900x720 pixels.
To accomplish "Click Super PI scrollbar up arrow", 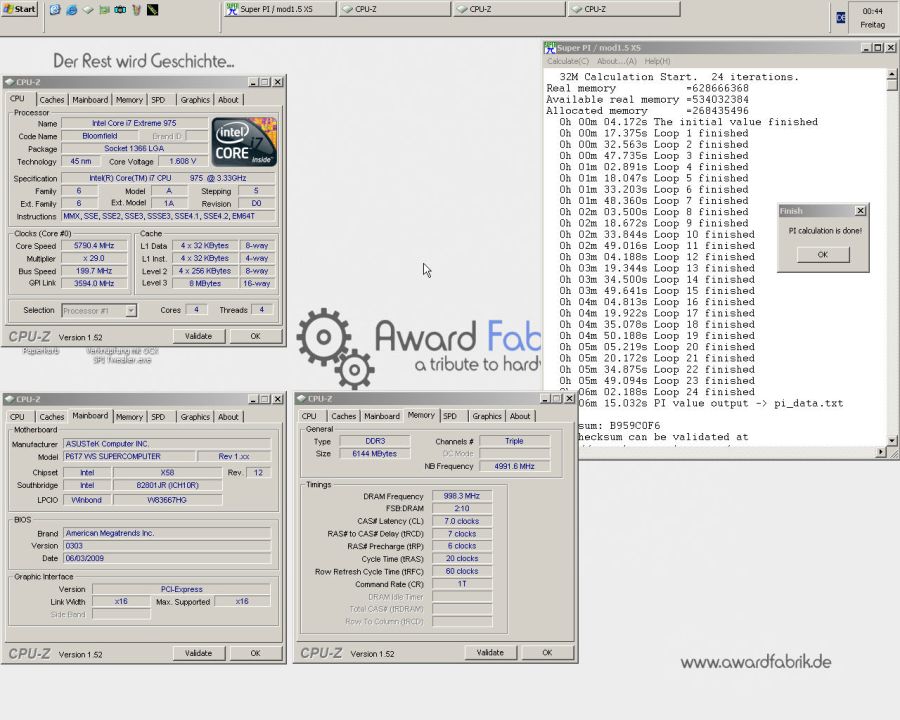I will click(891, 74).
